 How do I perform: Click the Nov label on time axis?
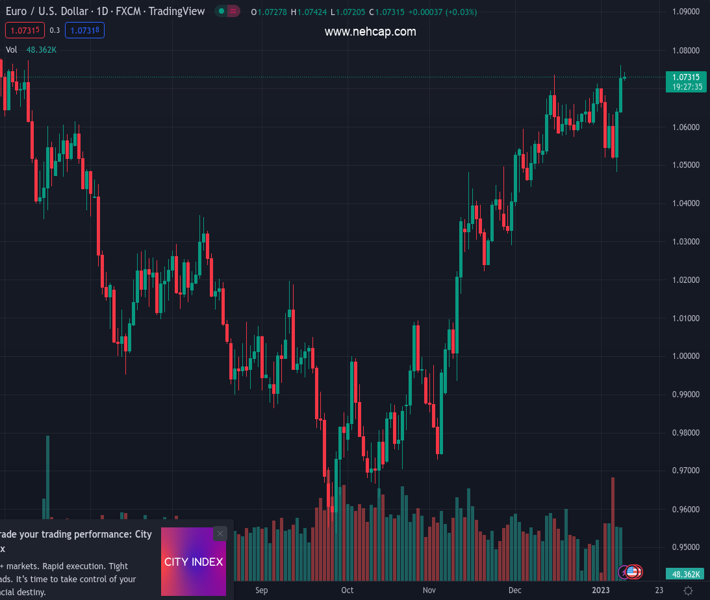tap(429, 591)
